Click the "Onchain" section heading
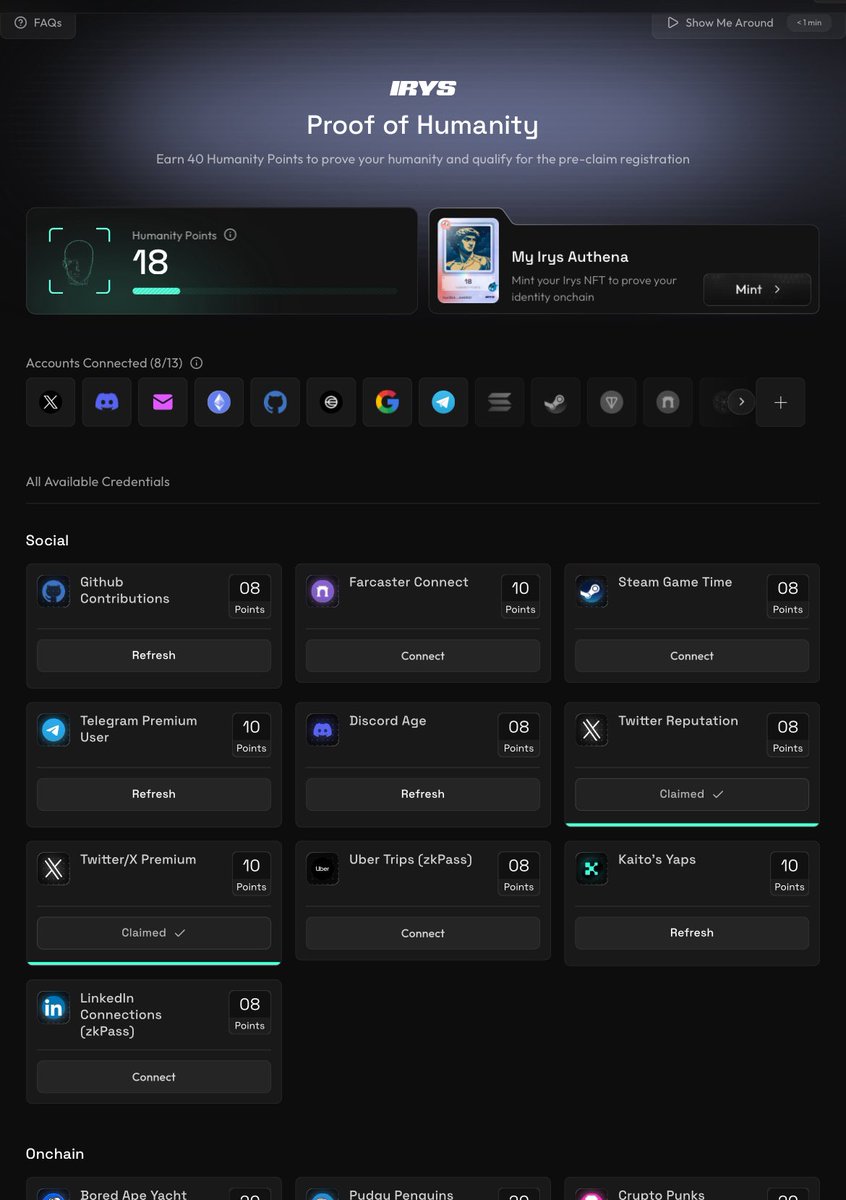The image size is (846, 1200). click(x=55, y=1154)
